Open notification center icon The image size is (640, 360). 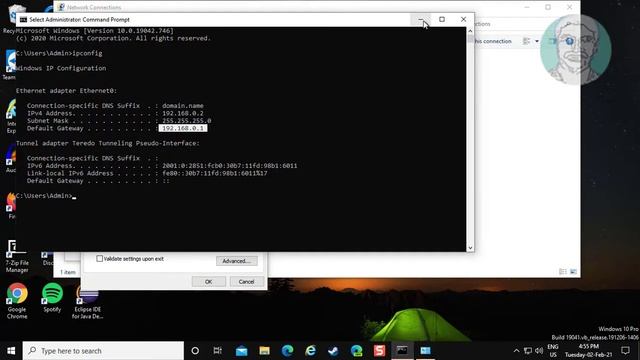[x=625, y=351]
